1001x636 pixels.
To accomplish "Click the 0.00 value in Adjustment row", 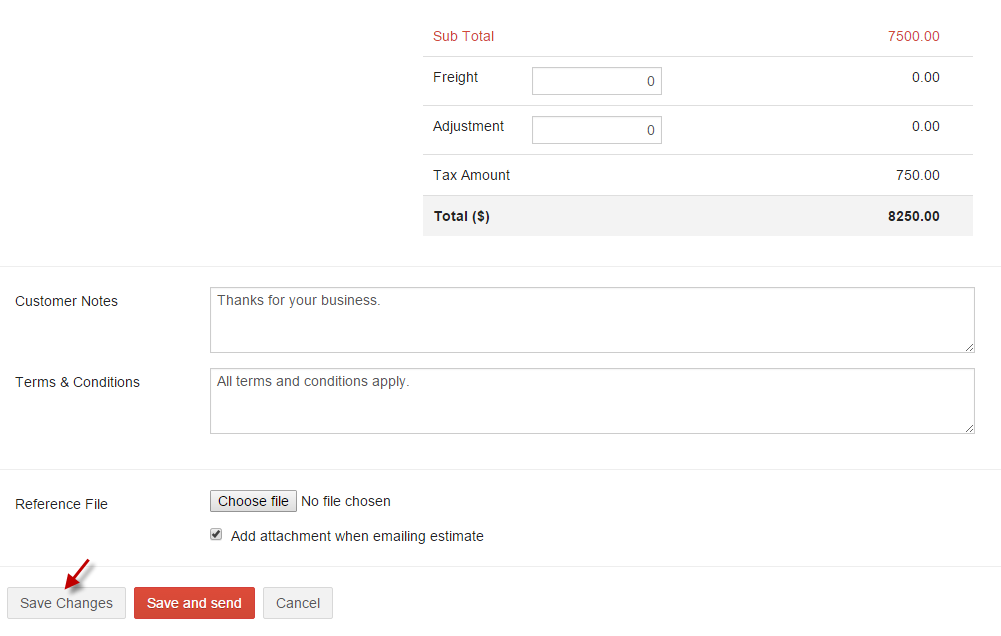I will click(926, 126).
